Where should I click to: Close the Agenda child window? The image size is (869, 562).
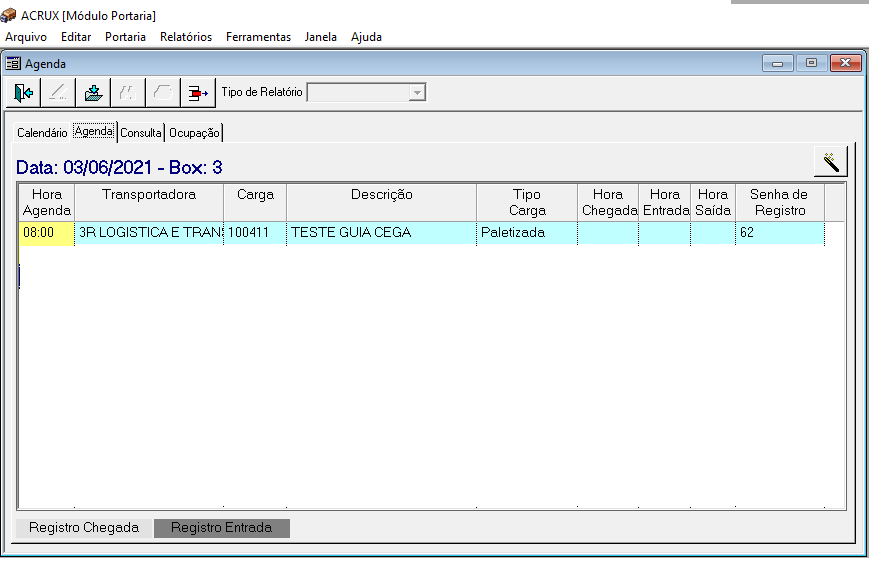coord(845,63)
